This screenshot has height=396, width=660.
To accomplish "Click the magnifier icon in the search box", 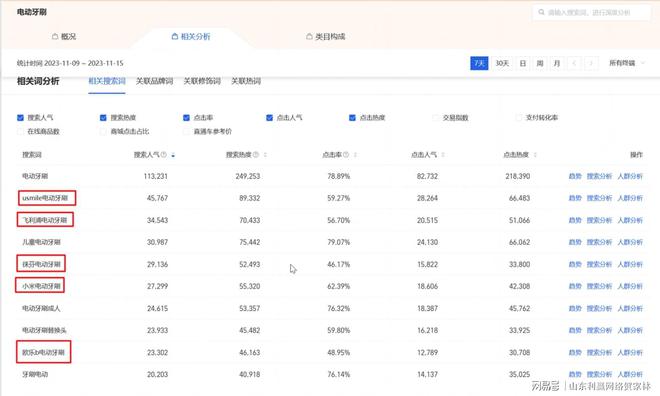I will [542, 12].
